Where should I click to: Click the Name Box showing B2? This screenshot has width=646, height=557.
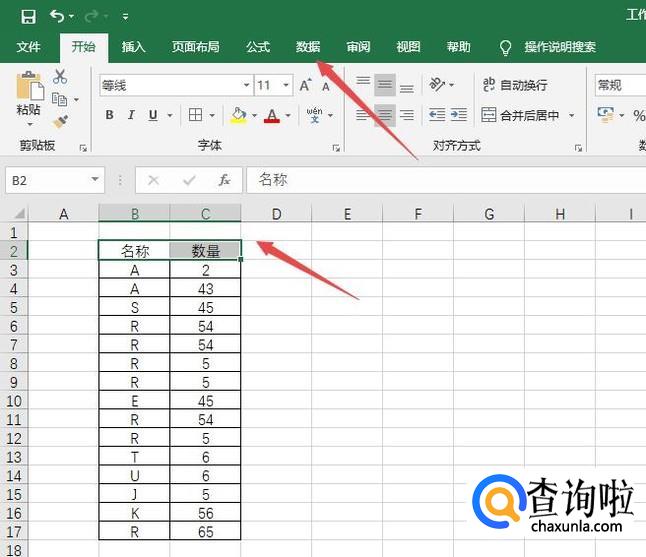55,180
